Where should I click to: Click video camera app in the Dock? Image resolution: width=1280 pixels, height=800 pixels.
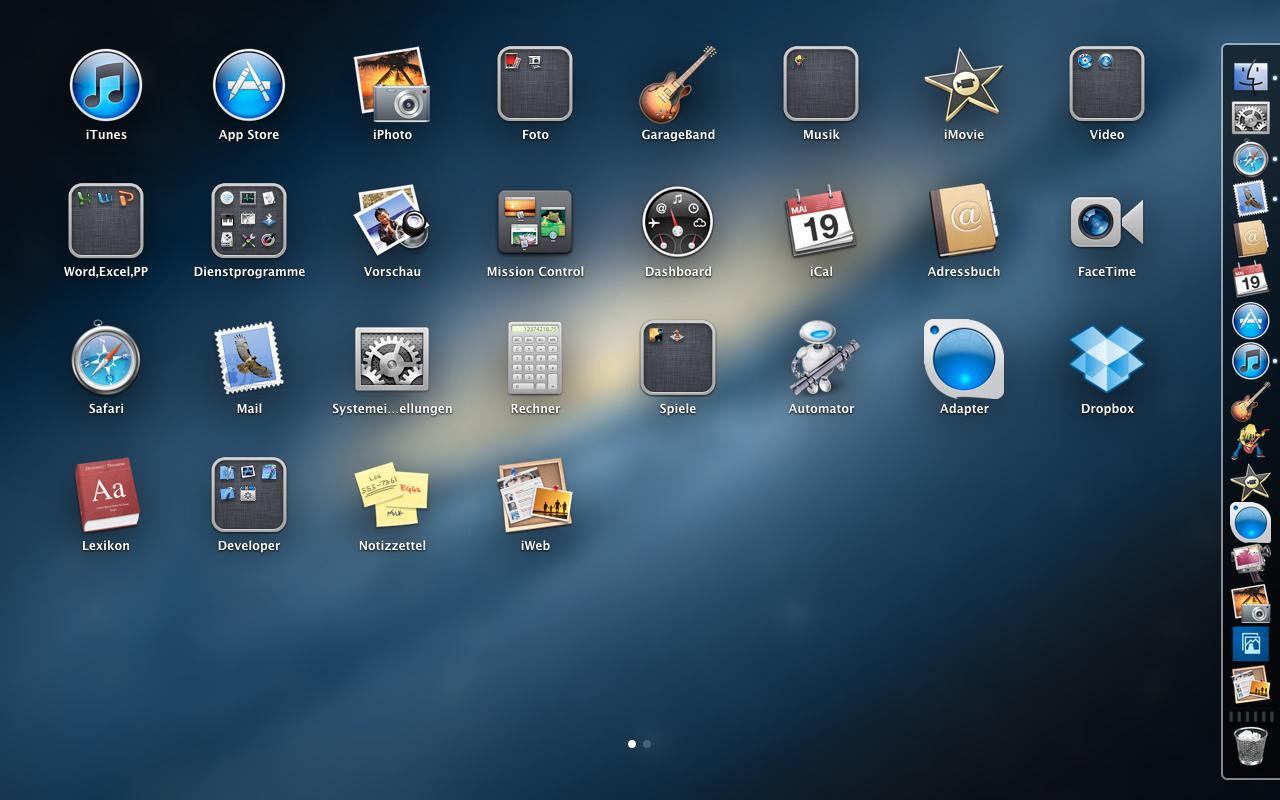pyautogui.click(x=1250, y=563)
